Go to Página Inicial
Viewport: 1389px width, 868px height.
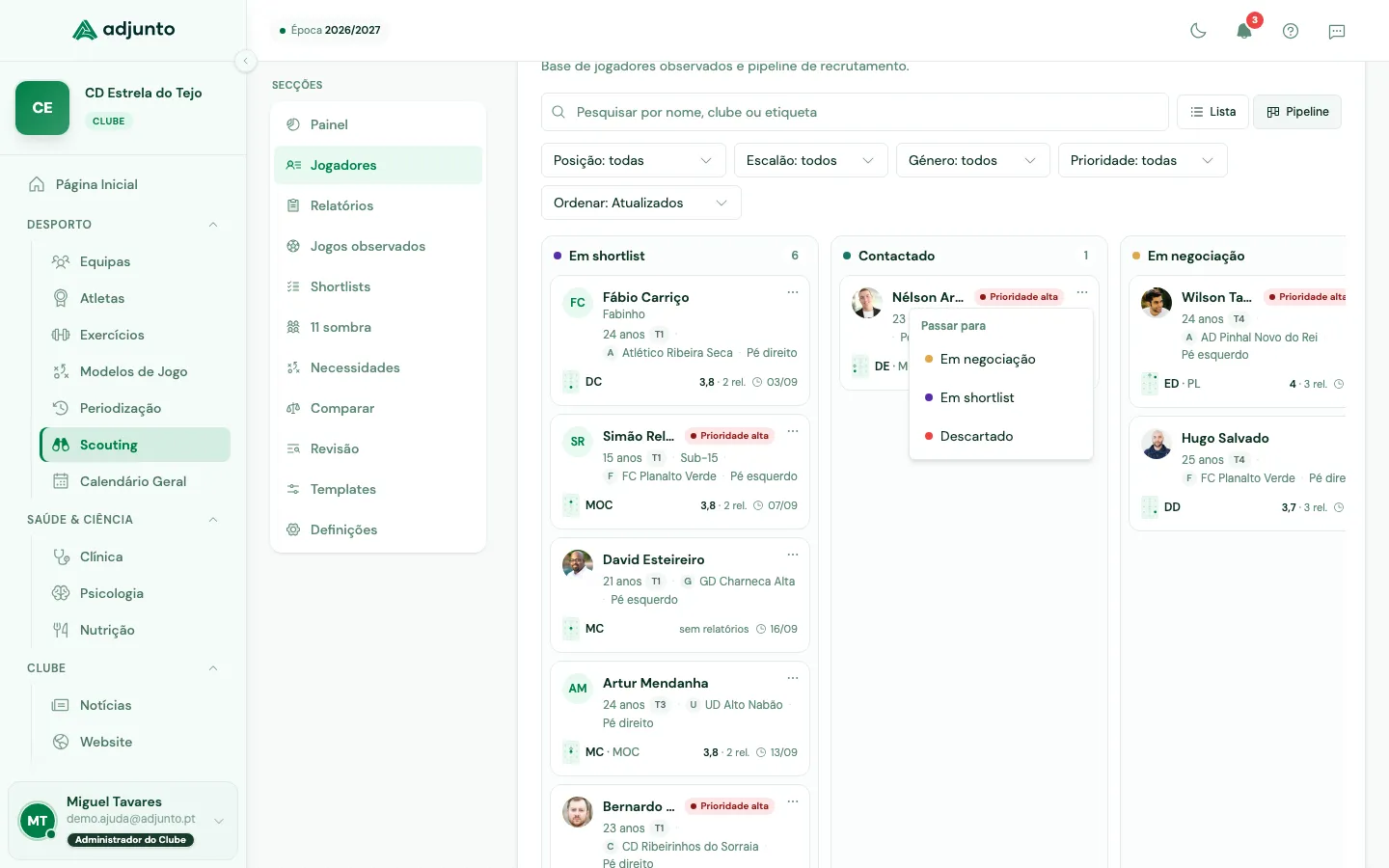pyautogui.click(x=123, y=184)
